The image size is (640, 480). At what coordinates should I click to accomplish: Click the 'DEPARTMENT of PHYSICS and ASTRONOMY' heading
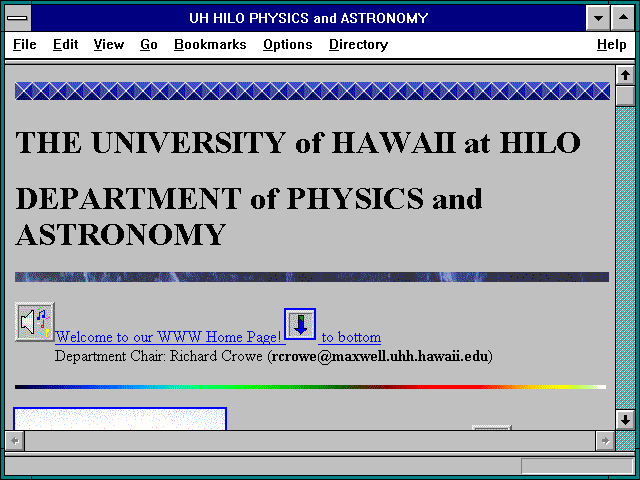coord(249,216)
